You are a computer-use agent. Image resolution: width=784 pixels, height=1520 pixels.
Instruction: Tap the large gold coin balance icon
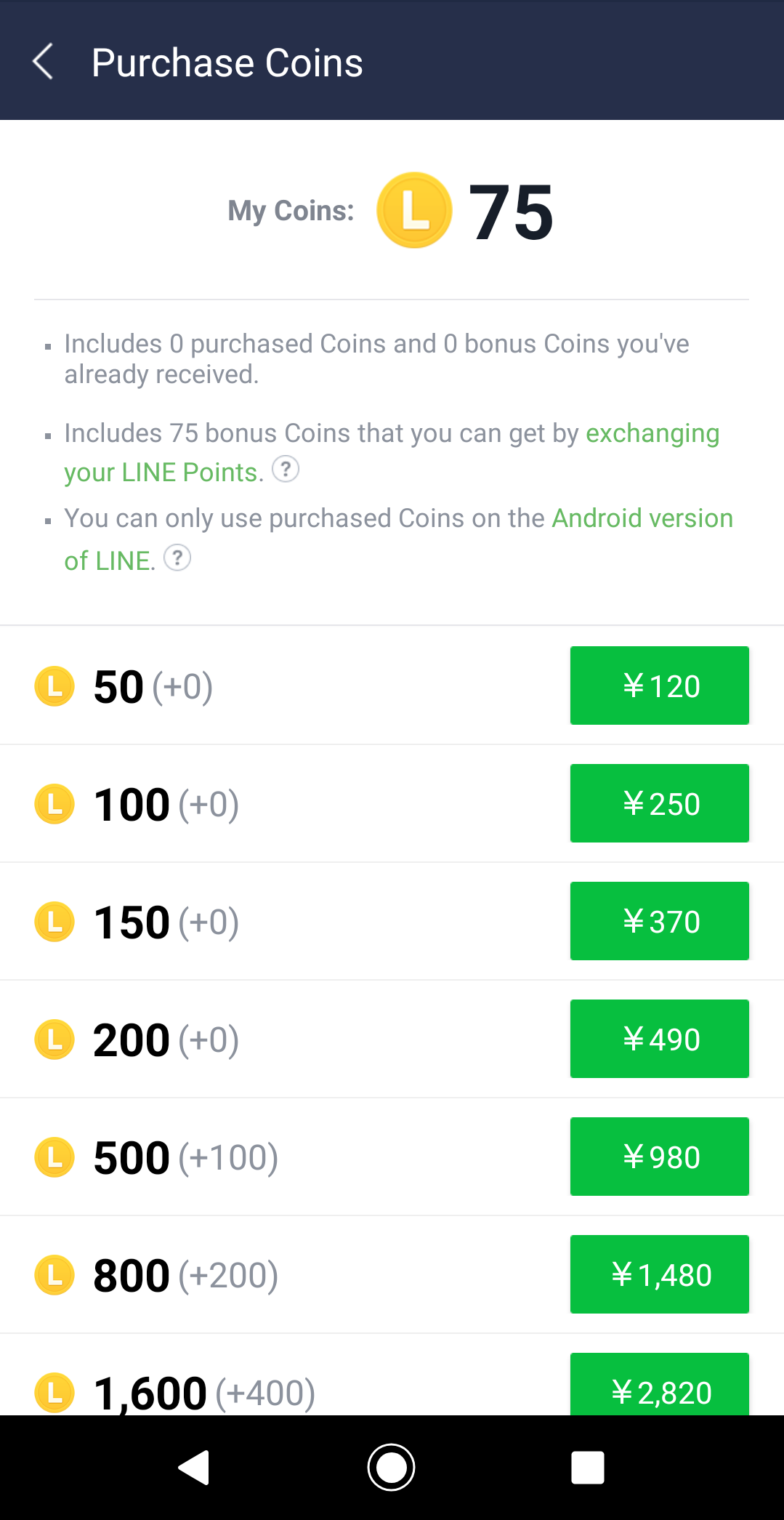[414, 211]
